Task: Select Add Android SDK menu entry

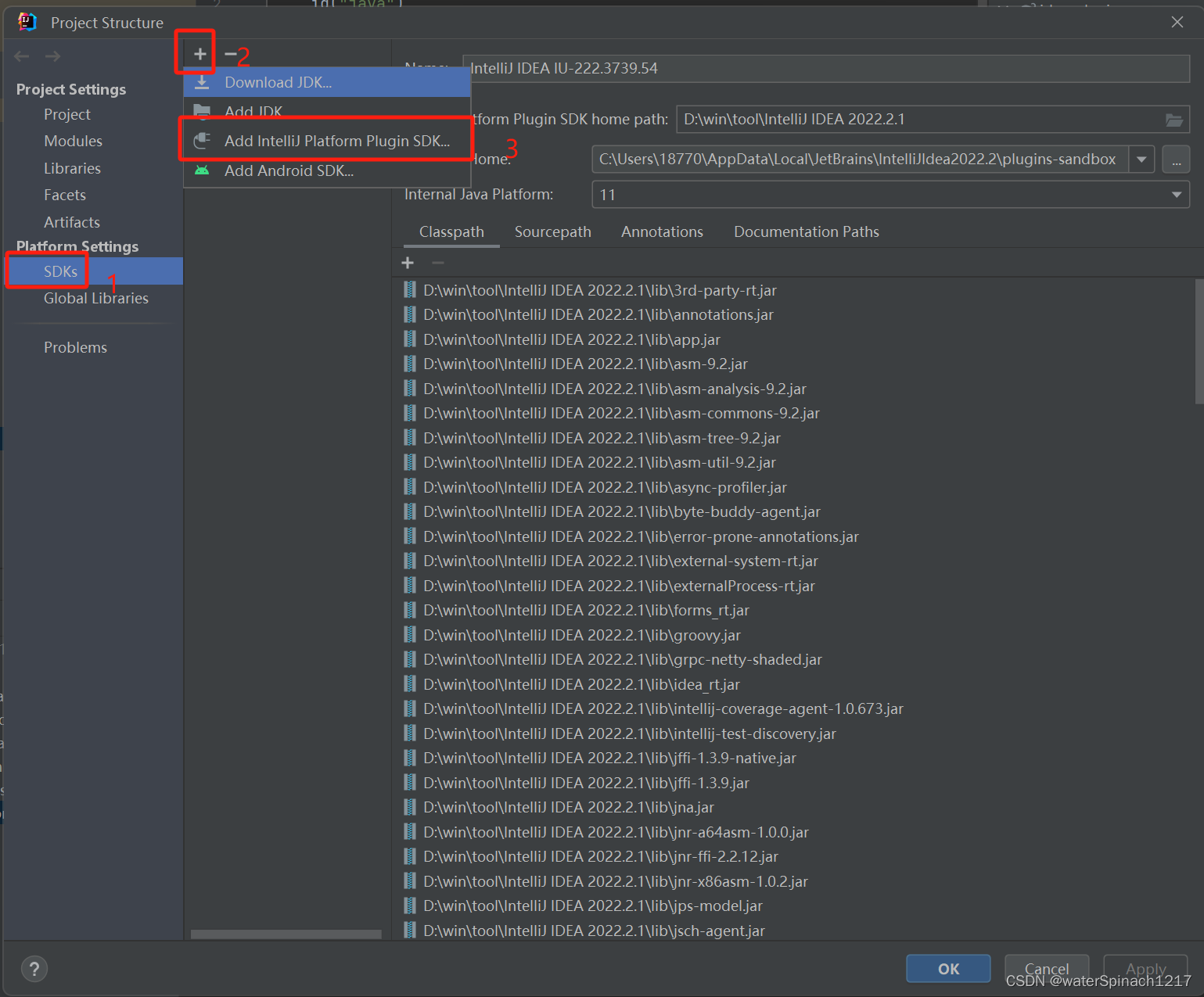Action: click(x=327, y=170)
